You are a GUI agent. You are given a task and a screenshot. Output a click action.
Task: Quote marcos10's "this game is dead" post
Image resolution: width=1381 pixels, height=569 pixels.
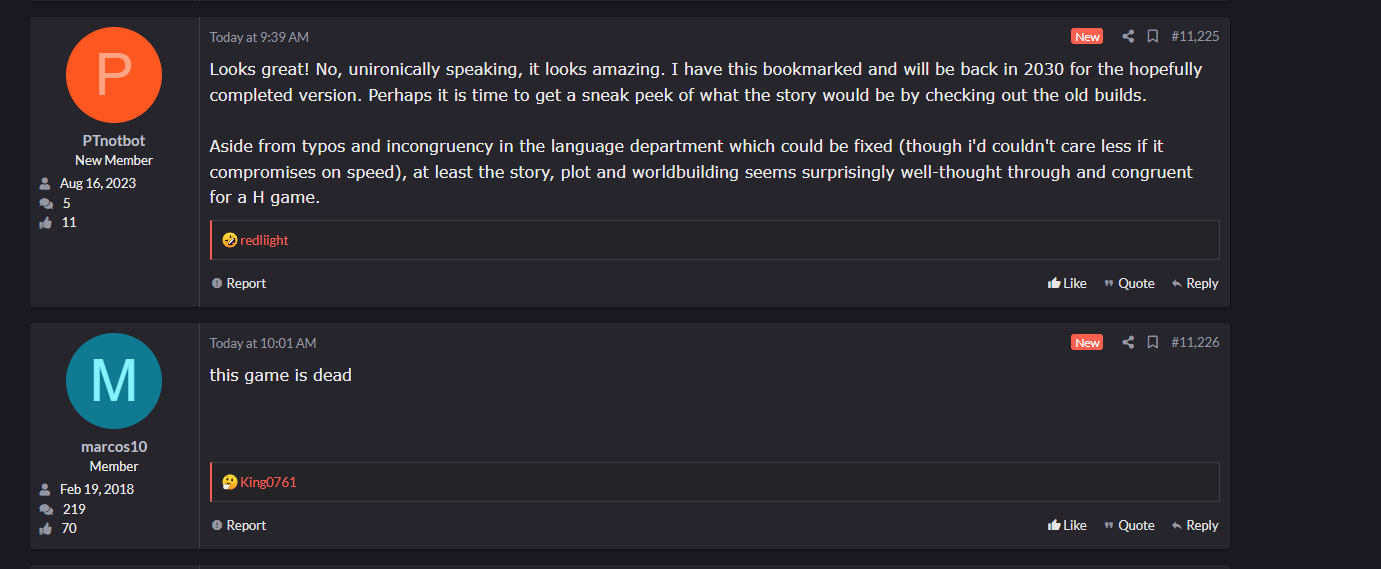1129,525
